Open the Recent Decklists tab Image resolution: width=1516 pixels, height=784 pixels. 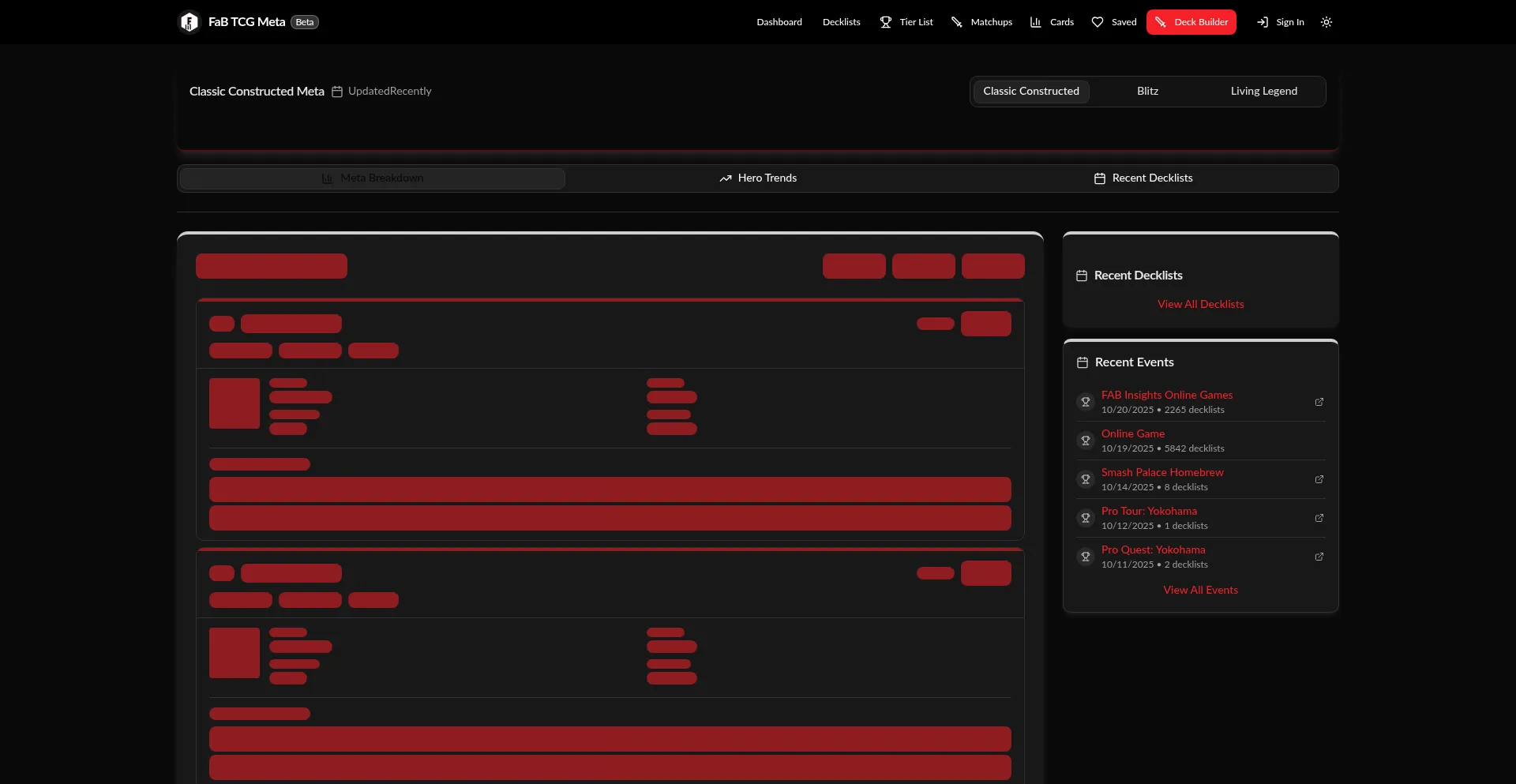point(1143,178)
